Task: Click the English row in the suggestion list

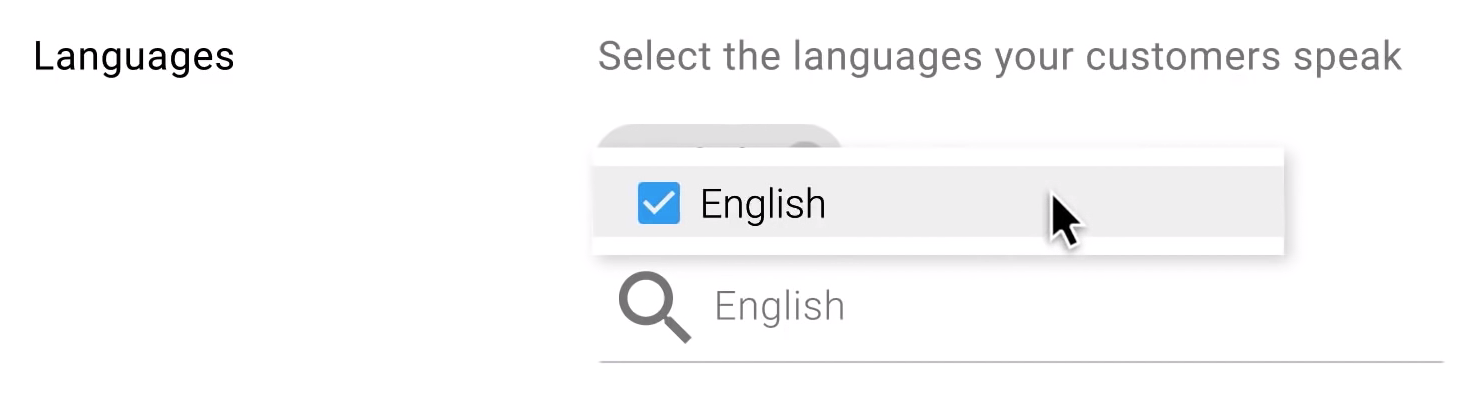Action: [900, 203]
